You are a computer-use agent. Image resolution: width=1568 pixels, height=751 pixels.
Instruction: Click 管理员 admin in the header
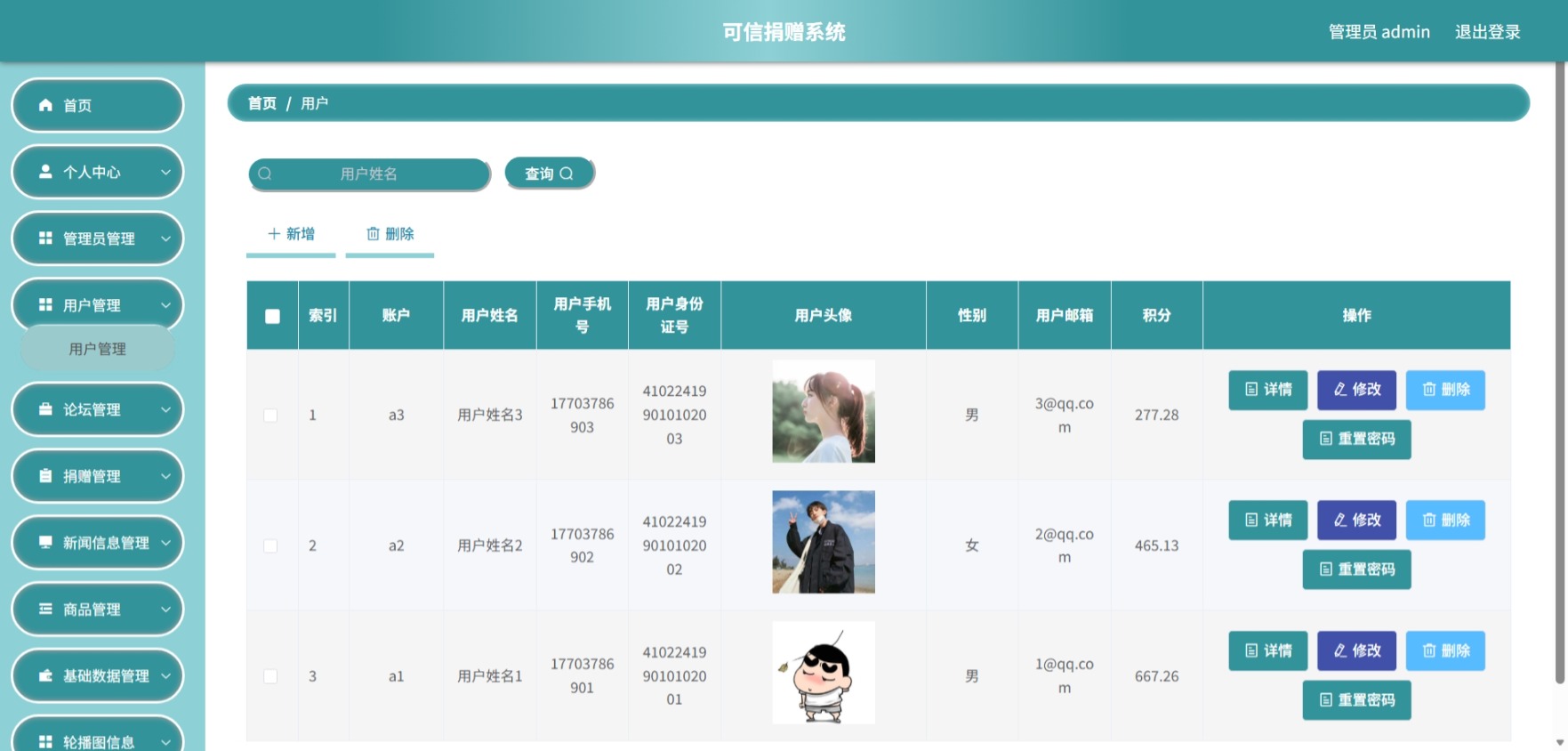[x=1379, y=32]
